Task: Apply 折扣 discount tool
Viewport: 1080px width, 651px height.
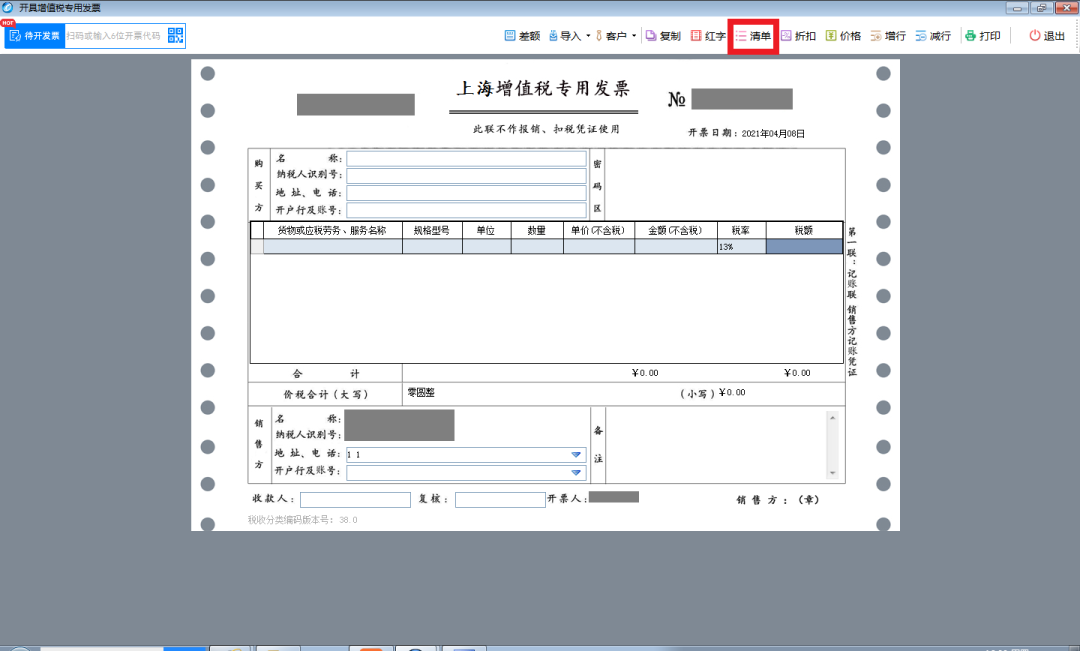Action: (798, 36)
